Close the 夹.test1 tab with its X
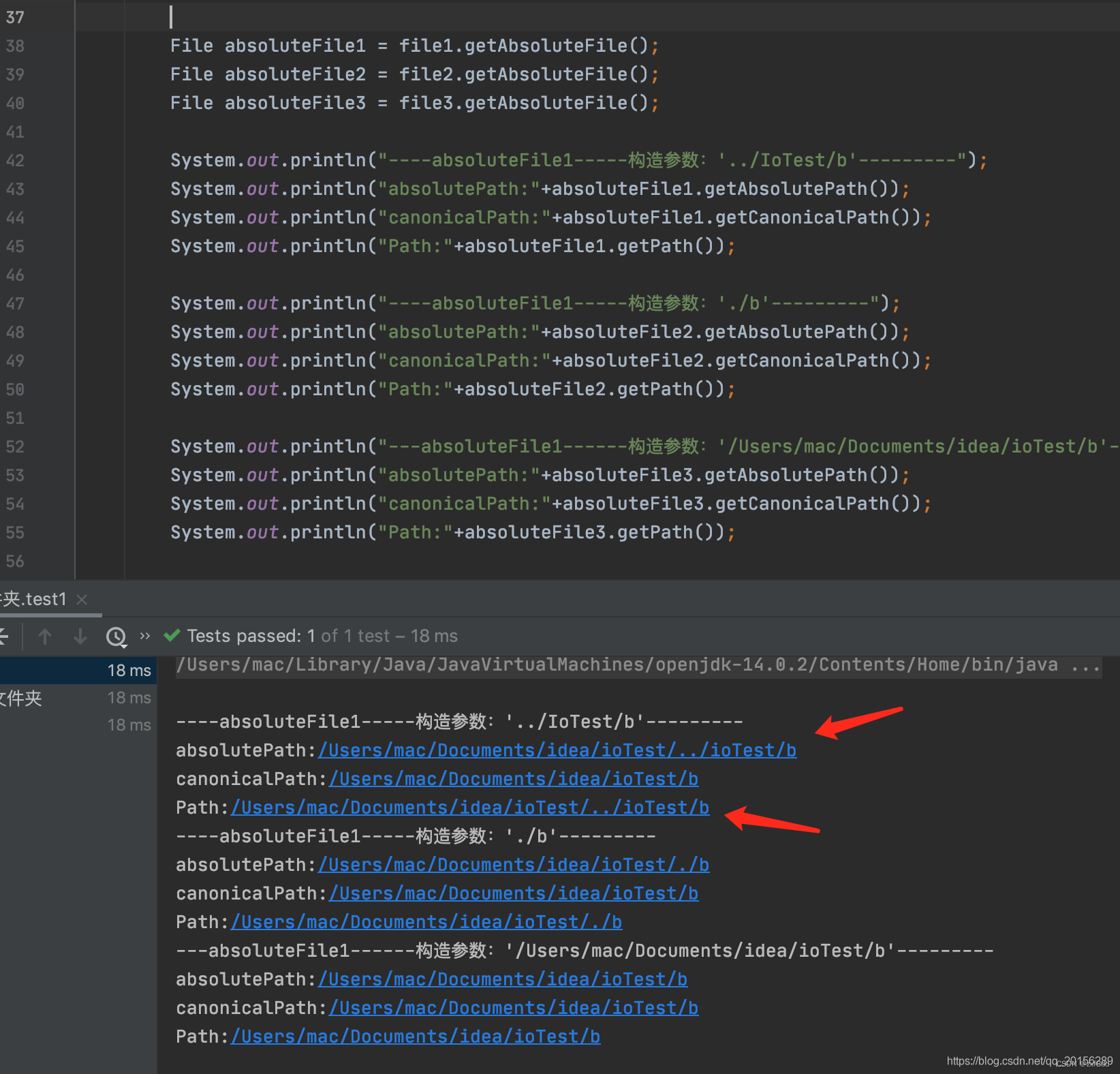The image size is (1120, 1074). click(x=81, y=600)
